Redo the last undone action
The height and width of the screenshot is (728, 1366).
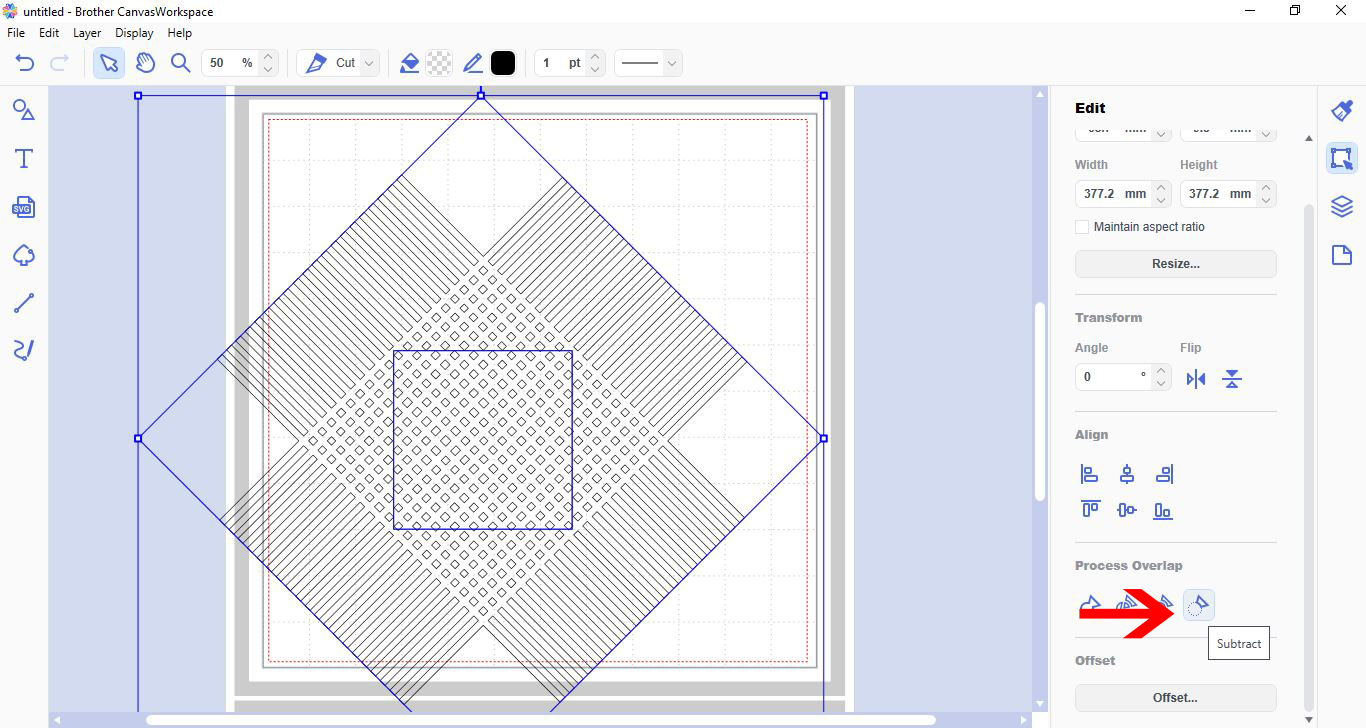(59, 63)
